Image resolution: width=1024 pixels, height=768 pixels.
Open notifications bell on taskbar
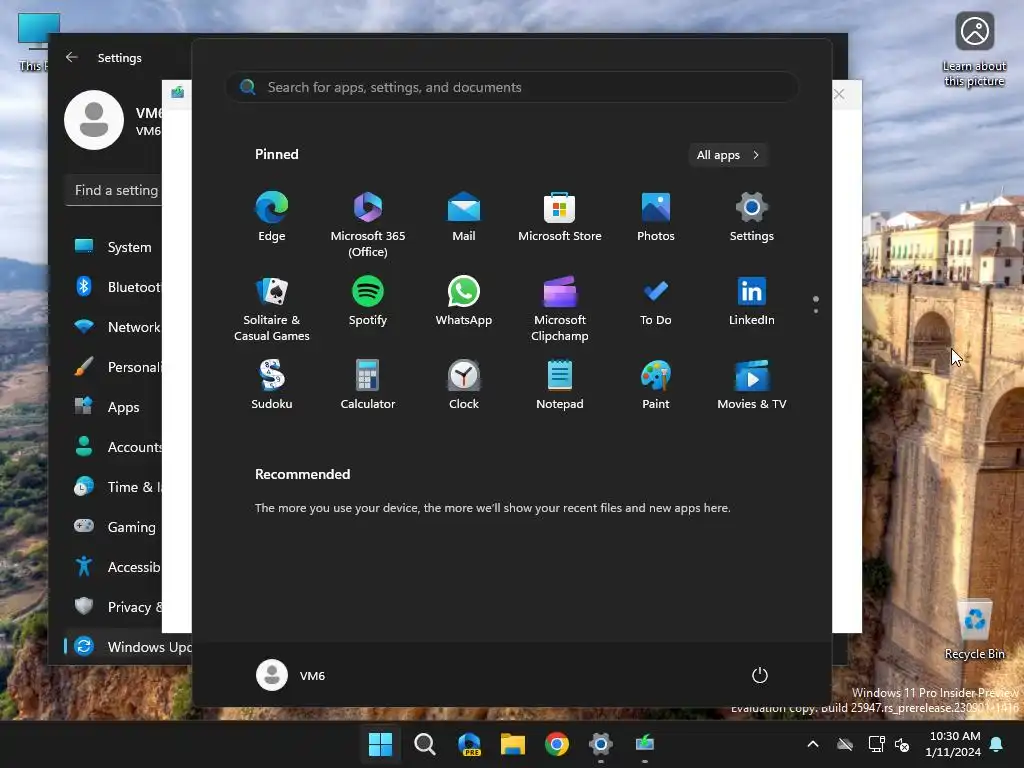[x=997, y=744]
